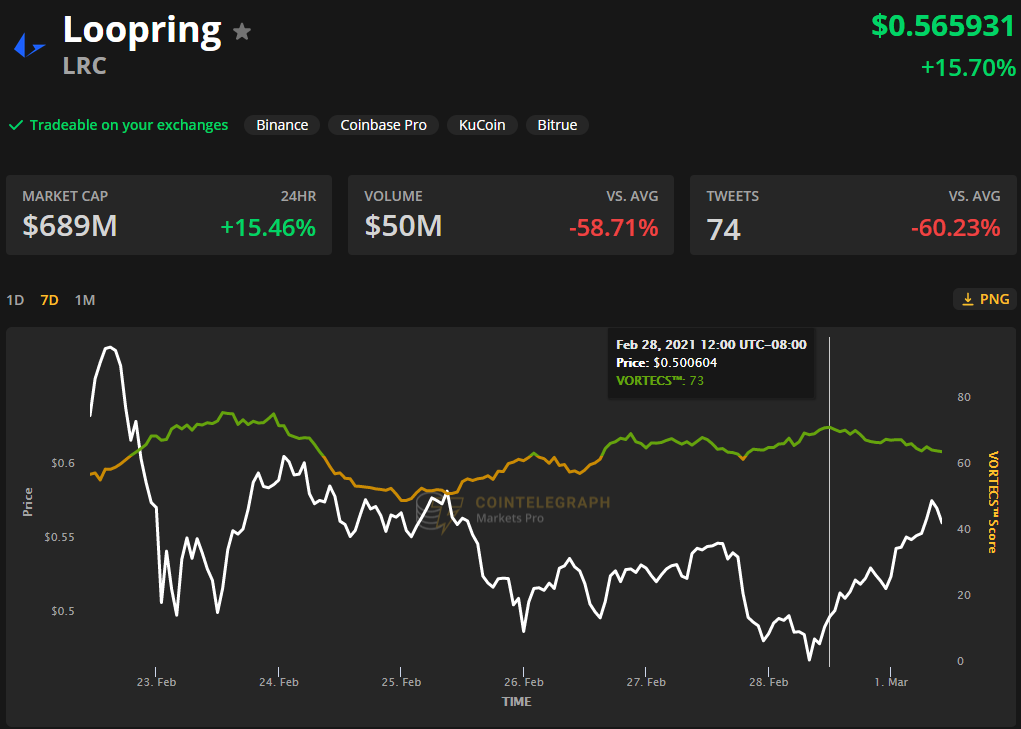Click the Tweets count 74

click(723, 229)
